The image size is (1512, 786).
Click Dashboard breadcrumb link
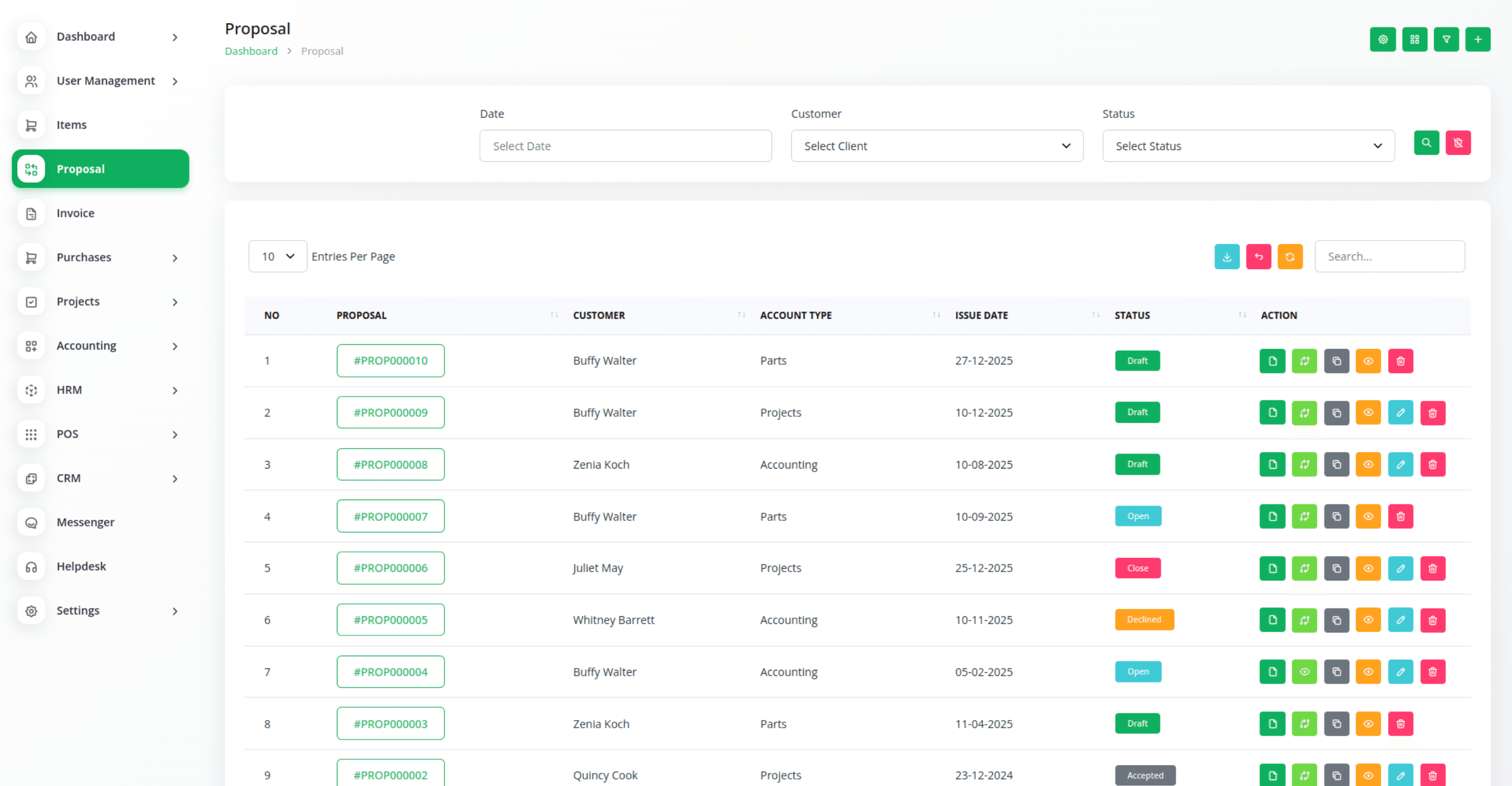click(251, 51)
